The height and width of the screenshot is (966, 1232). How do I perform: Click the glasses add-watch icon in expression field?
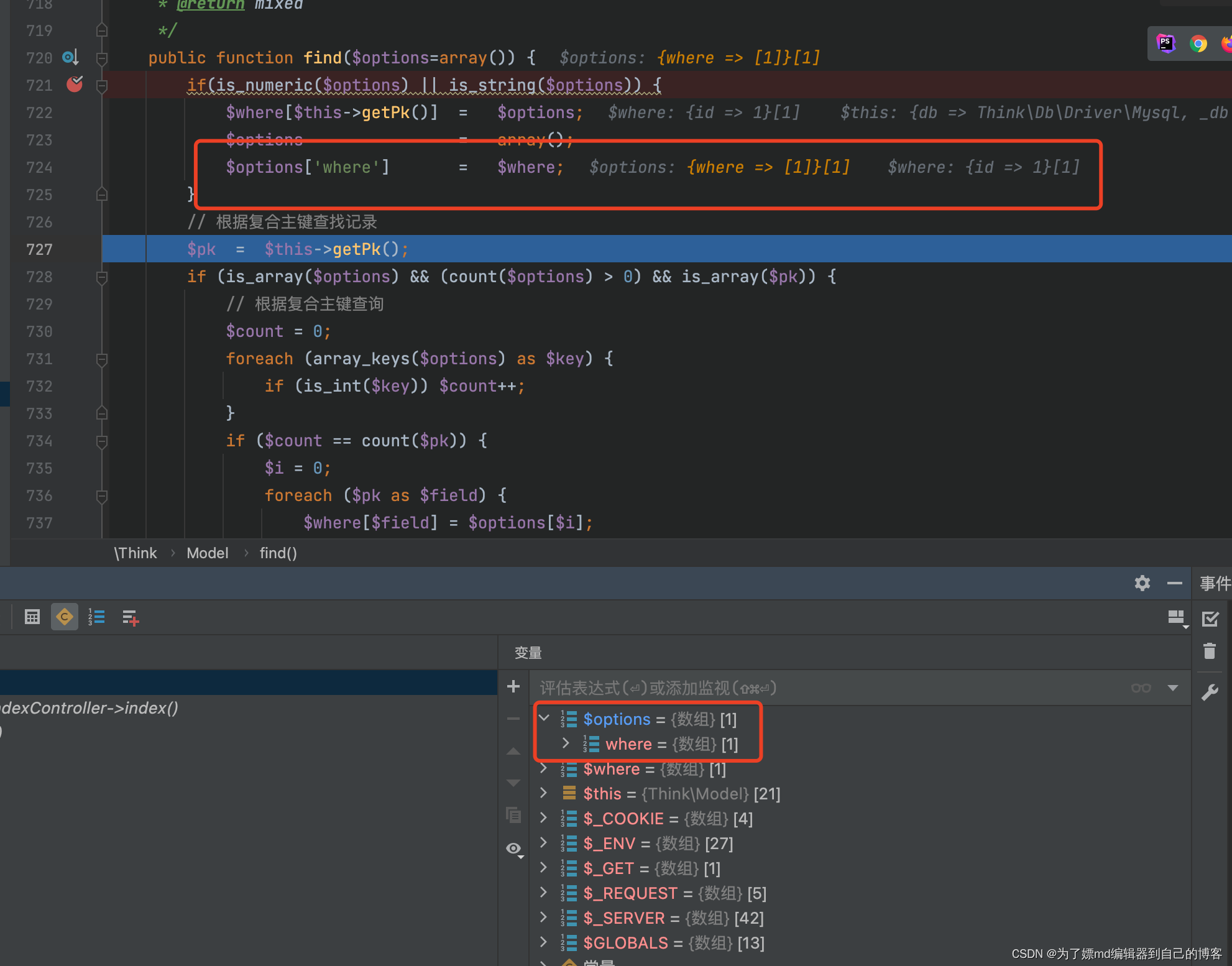coord(1141,688)
